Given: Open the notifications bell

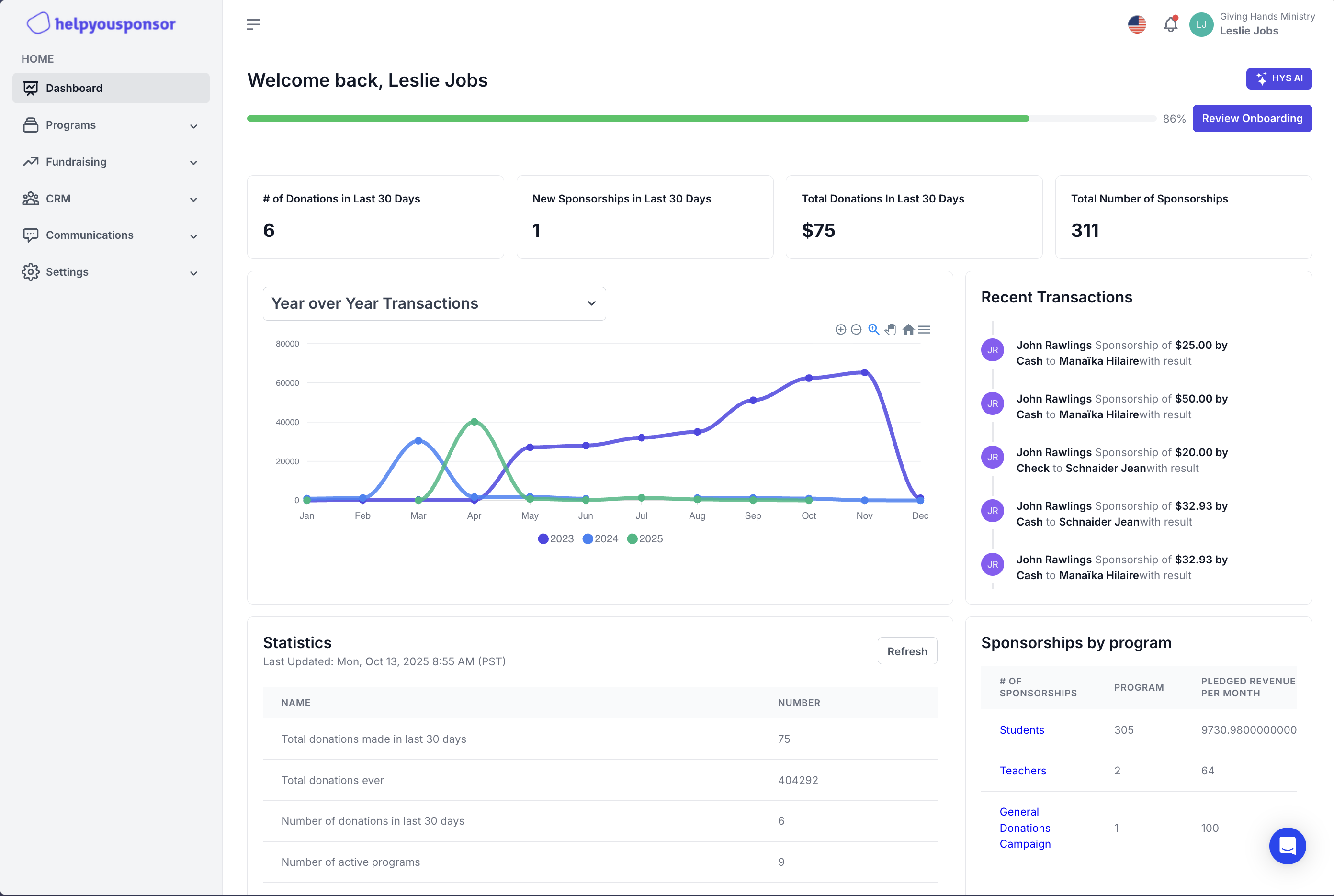Looking at the screenshot, I should (x=1170, y=24).
